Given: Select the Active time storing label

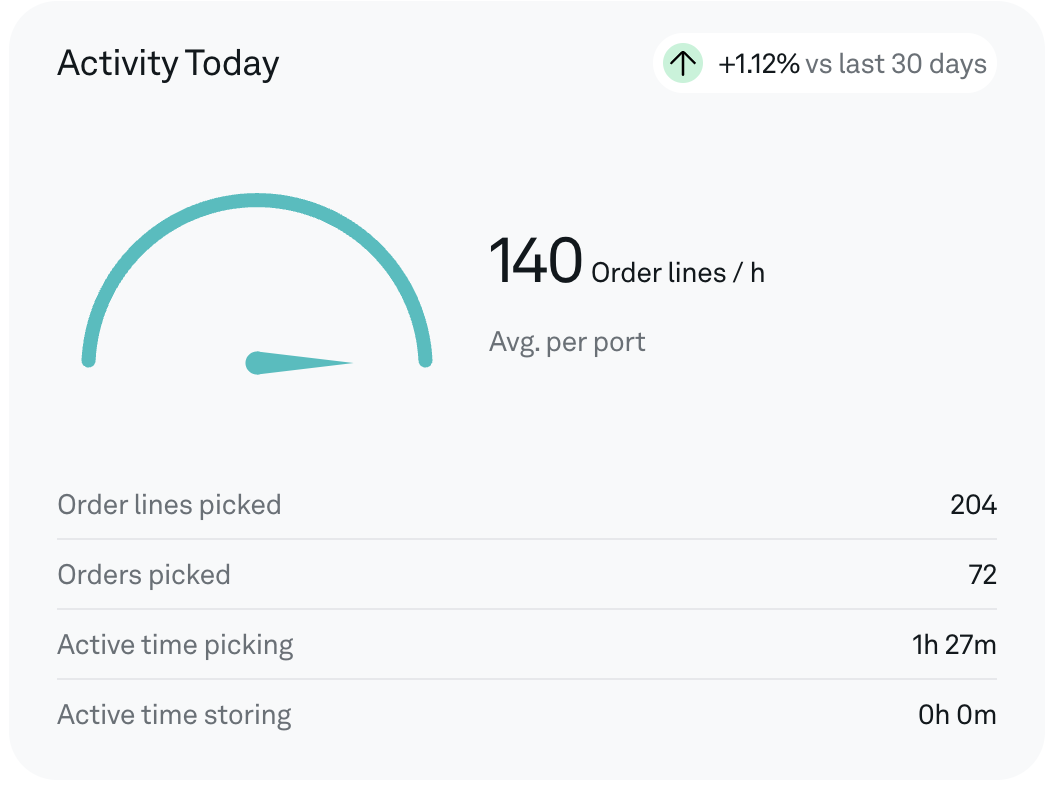Looking at the screenshot, I should pyautogui.click(x=174, y=715).
